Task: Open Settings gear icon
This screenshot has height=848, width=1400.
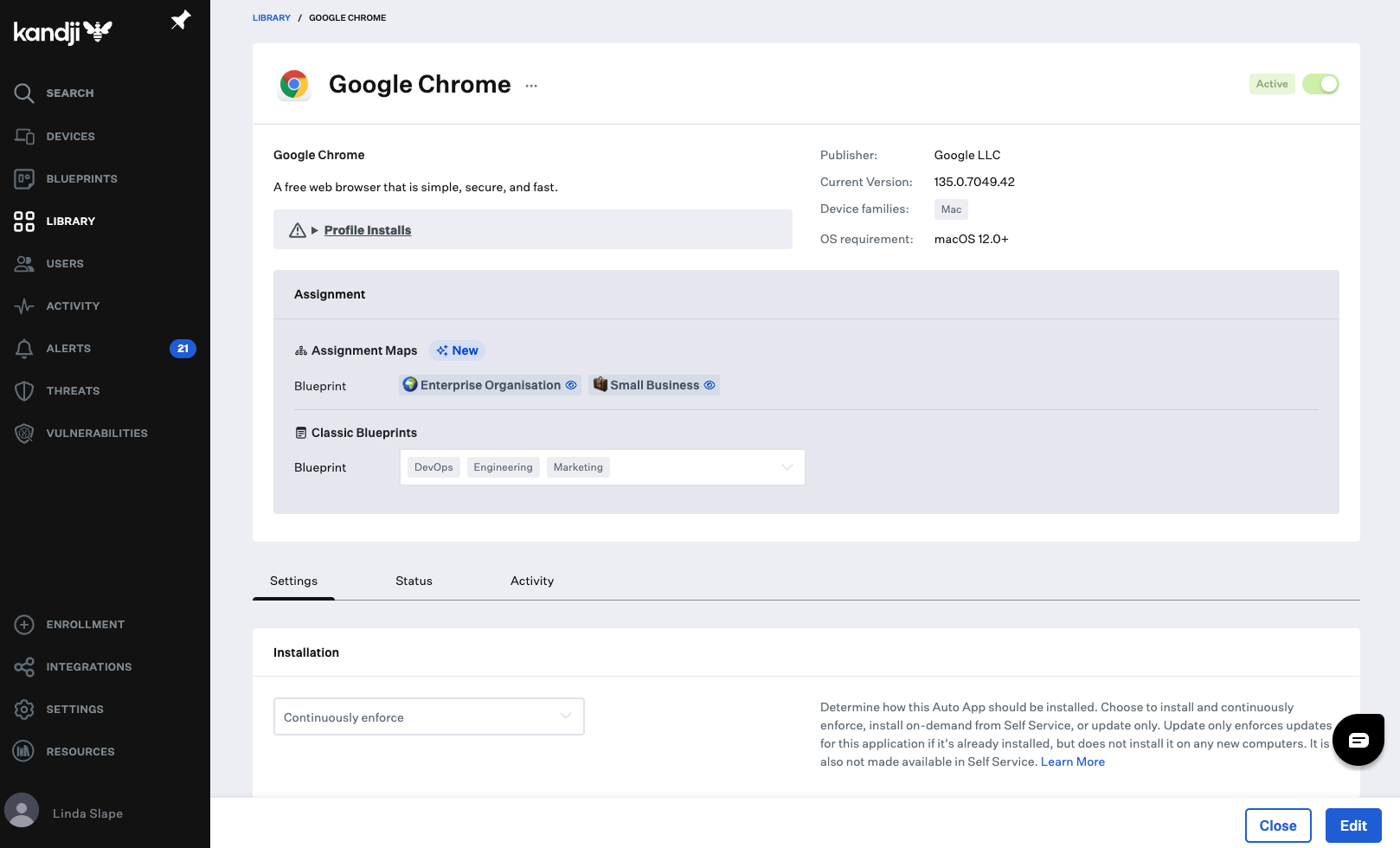Action: [24, 710]
